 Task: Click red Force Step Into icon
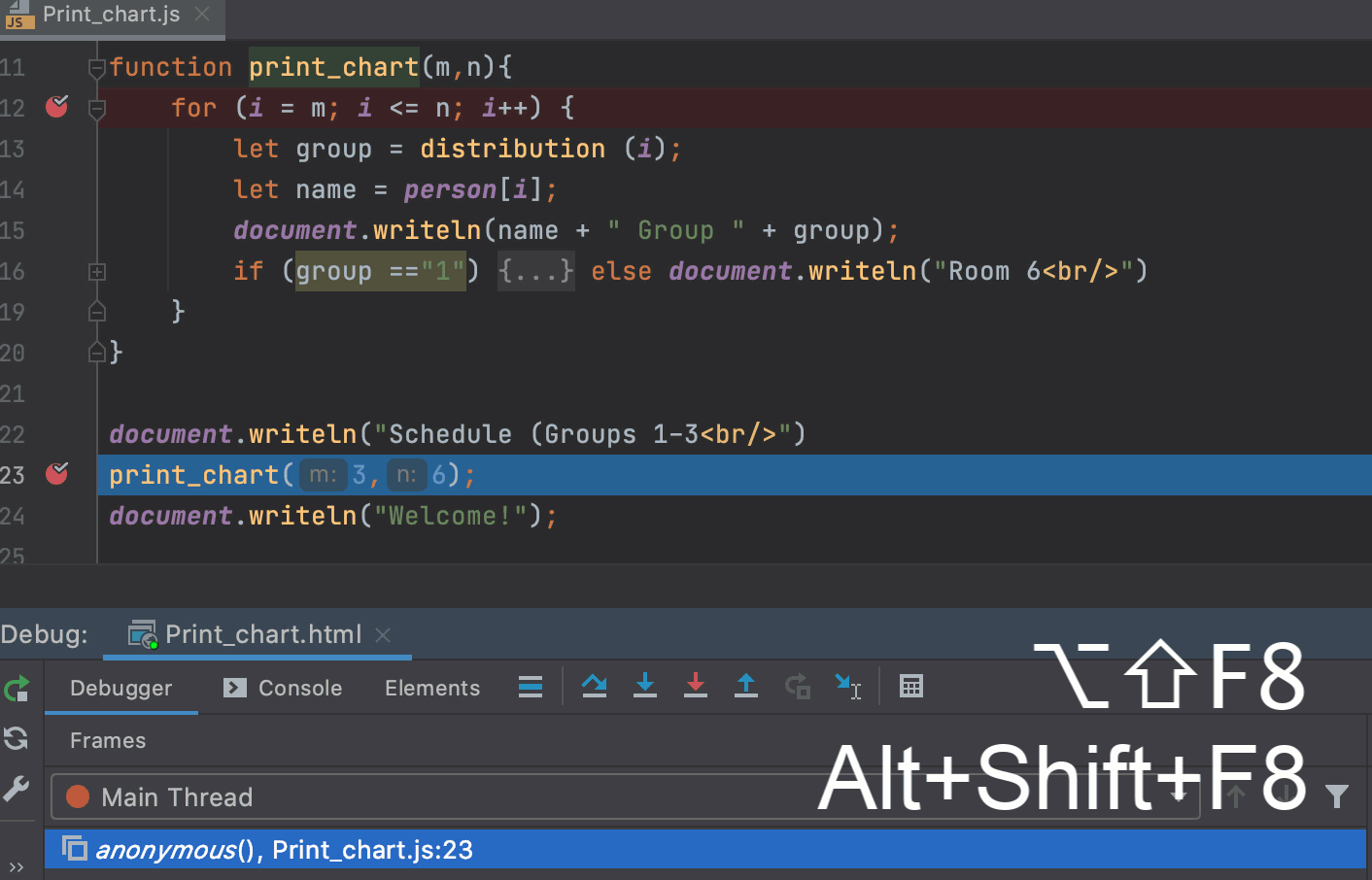696,687
